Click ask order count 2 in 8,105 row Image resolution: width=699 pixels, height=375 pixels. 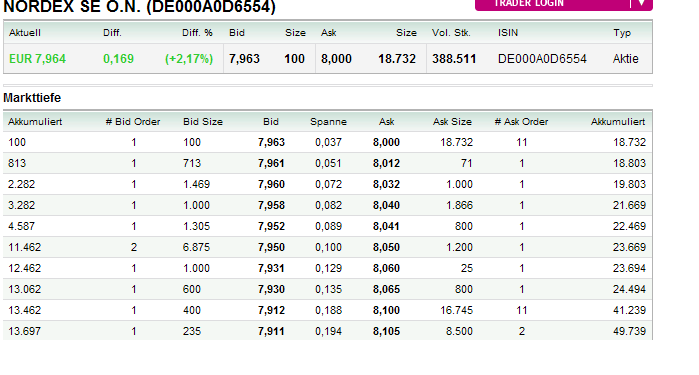pyautogui.click(x=522, y=331)
